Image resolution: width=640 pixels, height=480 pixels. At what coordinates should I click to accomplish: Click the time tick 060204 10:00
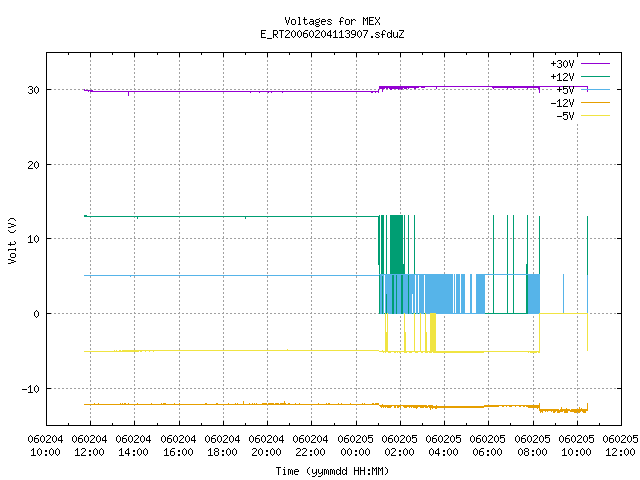(x=45, y=446)
